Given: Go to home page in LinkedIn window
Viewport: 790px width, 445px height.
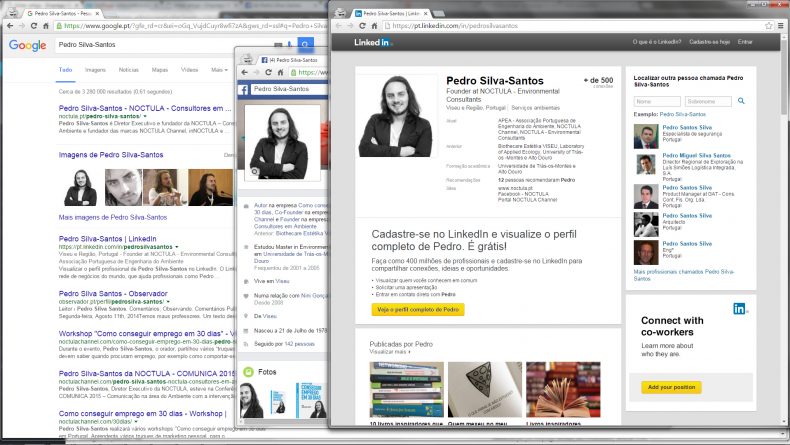Looking at the screenshot, I should (x=374, y=26).
